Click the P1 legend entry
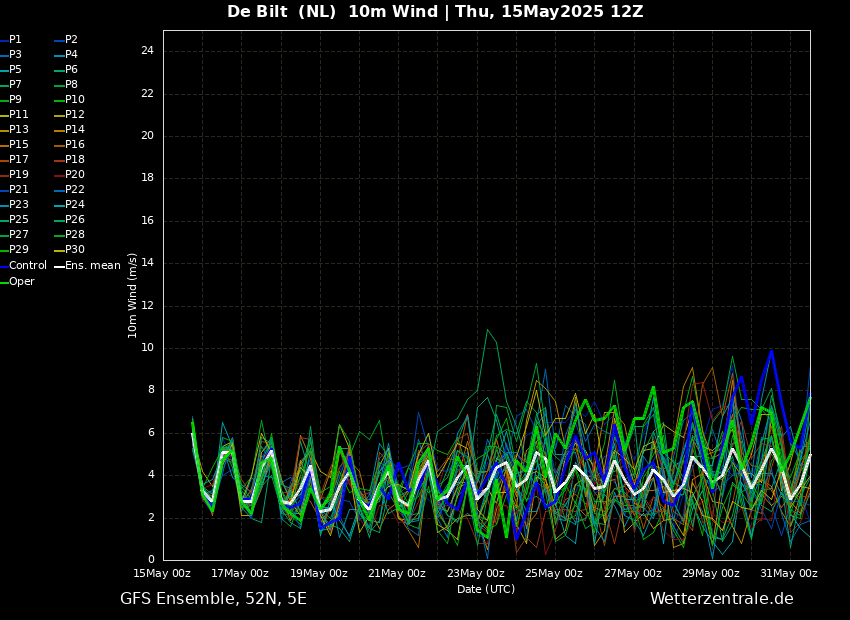 click(15, 40)
